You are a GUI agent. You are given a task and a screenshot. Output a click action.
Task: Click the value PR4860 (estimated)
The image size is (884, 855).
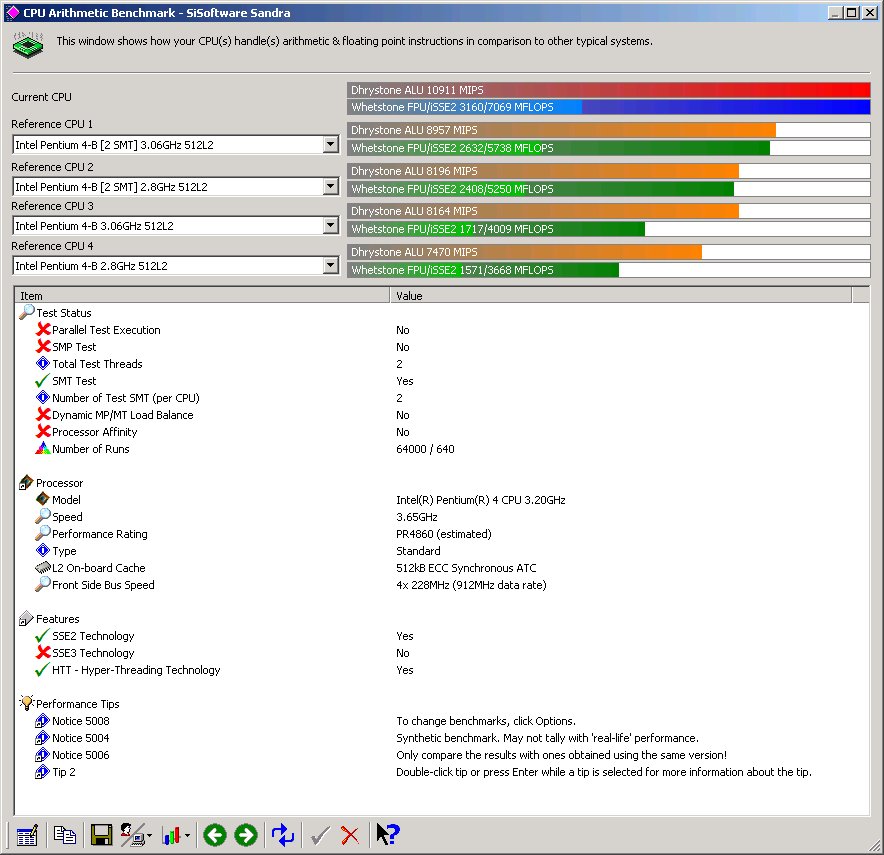tap(444, 534)
